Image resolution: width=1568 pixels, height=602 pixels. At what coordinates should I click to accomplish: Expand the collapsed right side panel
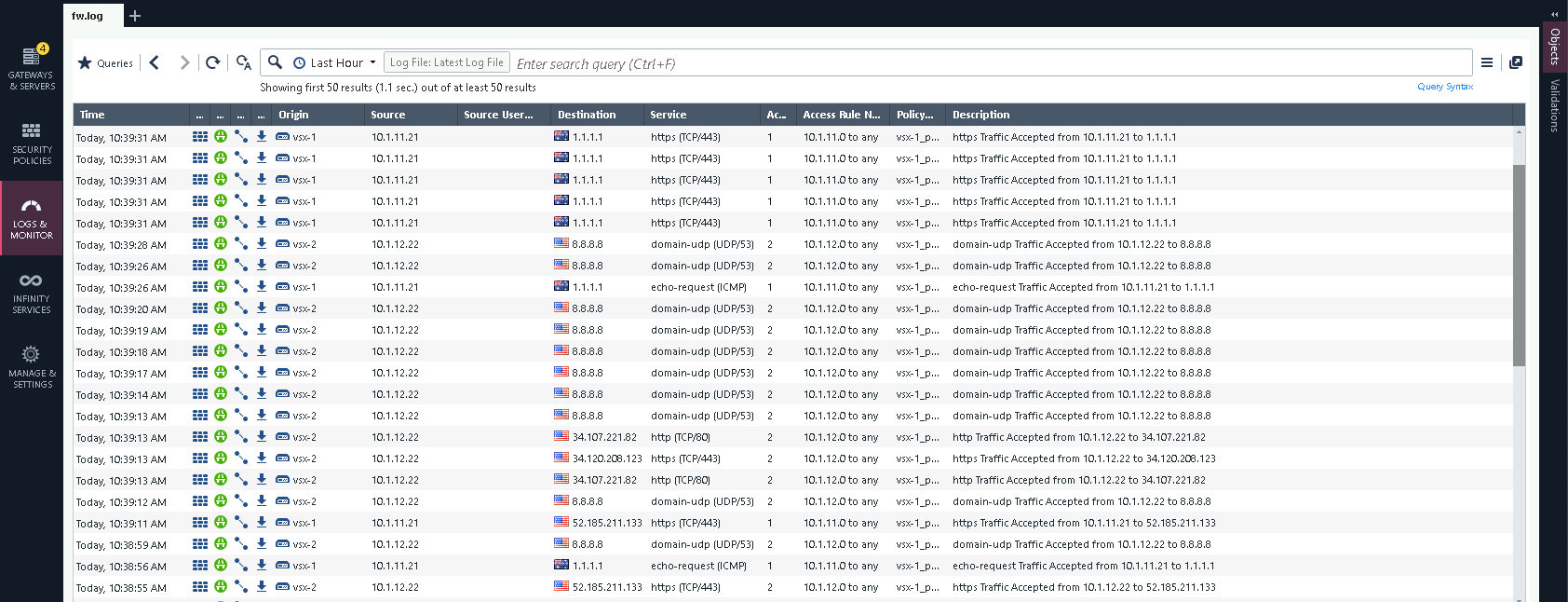coord(1554,14)
